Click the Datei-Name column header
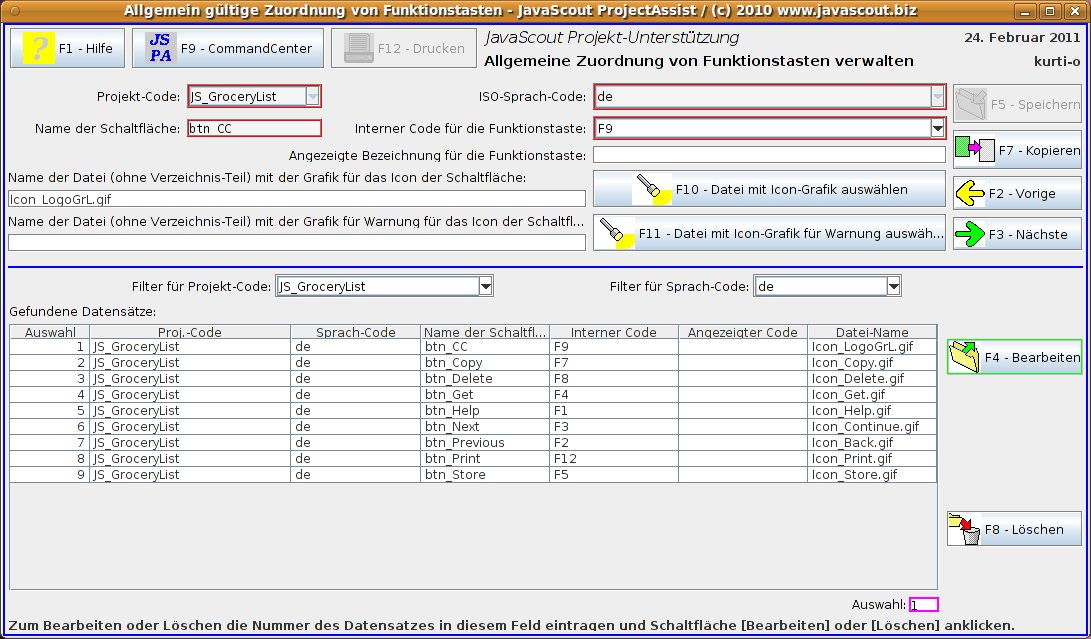This screenshot has height=639, width=1091. [x=871, y=332]
